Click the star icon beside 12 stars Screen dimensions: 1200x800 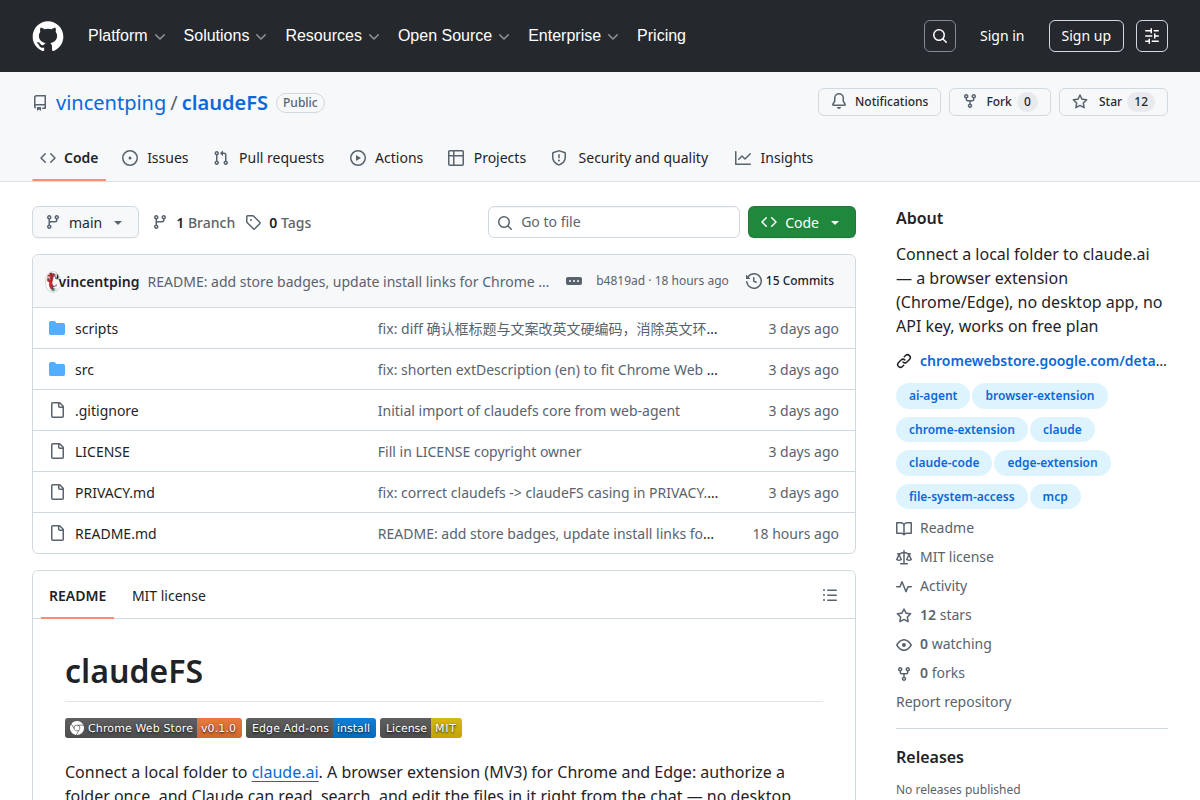click(x=904, y=615)
